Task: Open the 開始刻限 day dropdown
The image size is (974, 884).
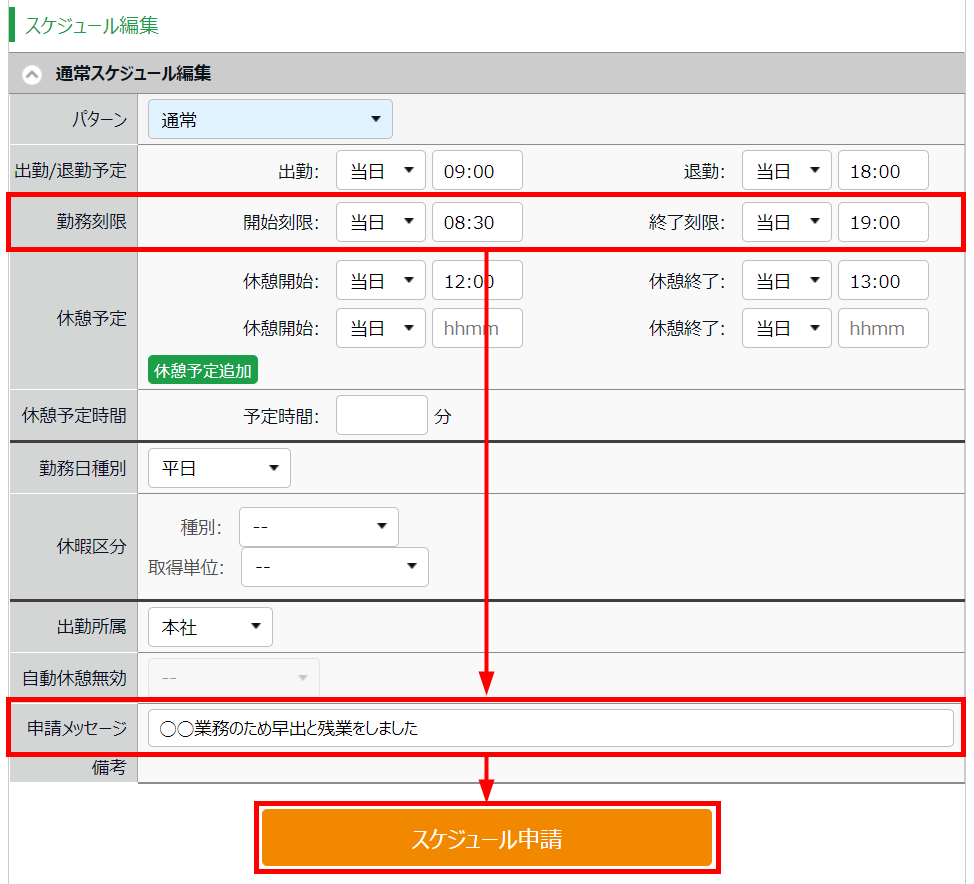Action: (381, 222)
